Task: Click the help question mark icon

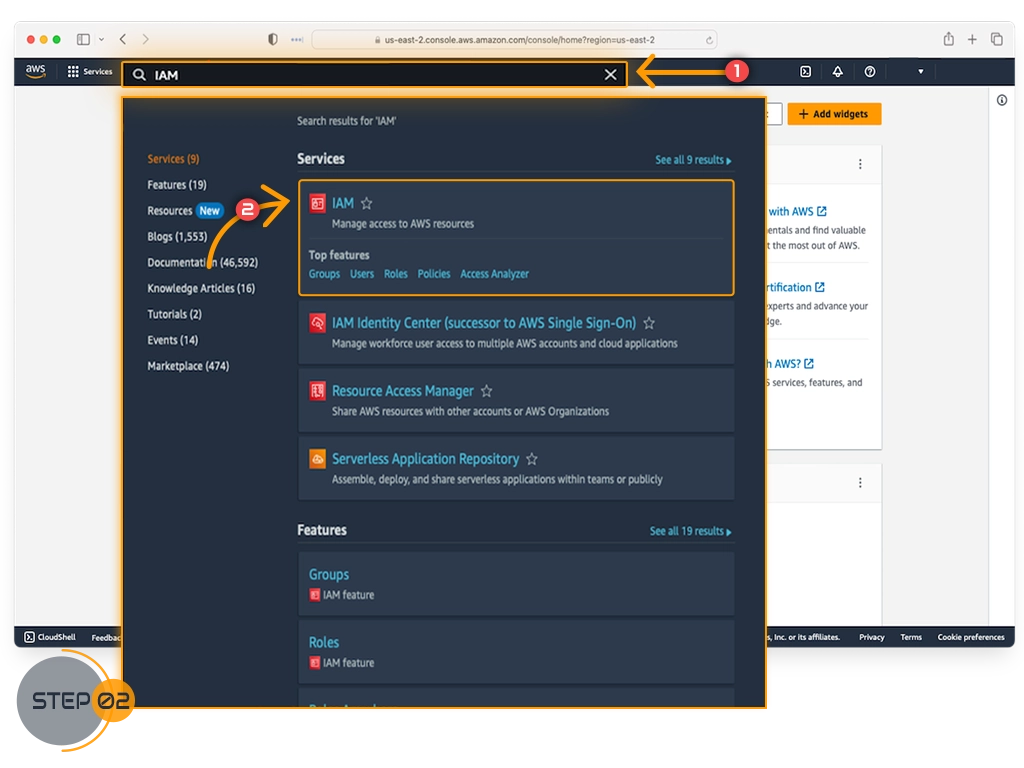Action: click(870, 72)
